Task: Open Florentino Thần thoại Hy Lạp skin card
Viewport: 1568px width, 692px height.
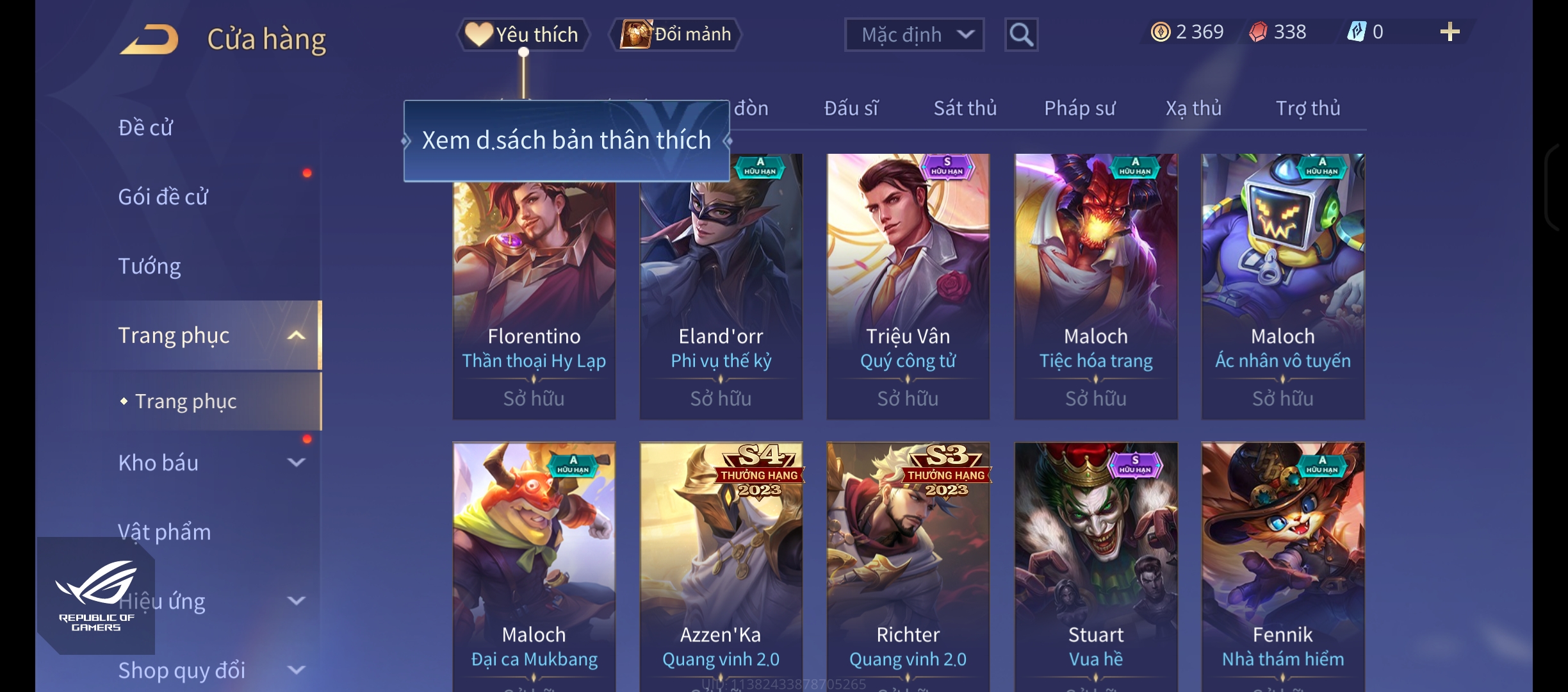Action: click(x=534, y=286)
